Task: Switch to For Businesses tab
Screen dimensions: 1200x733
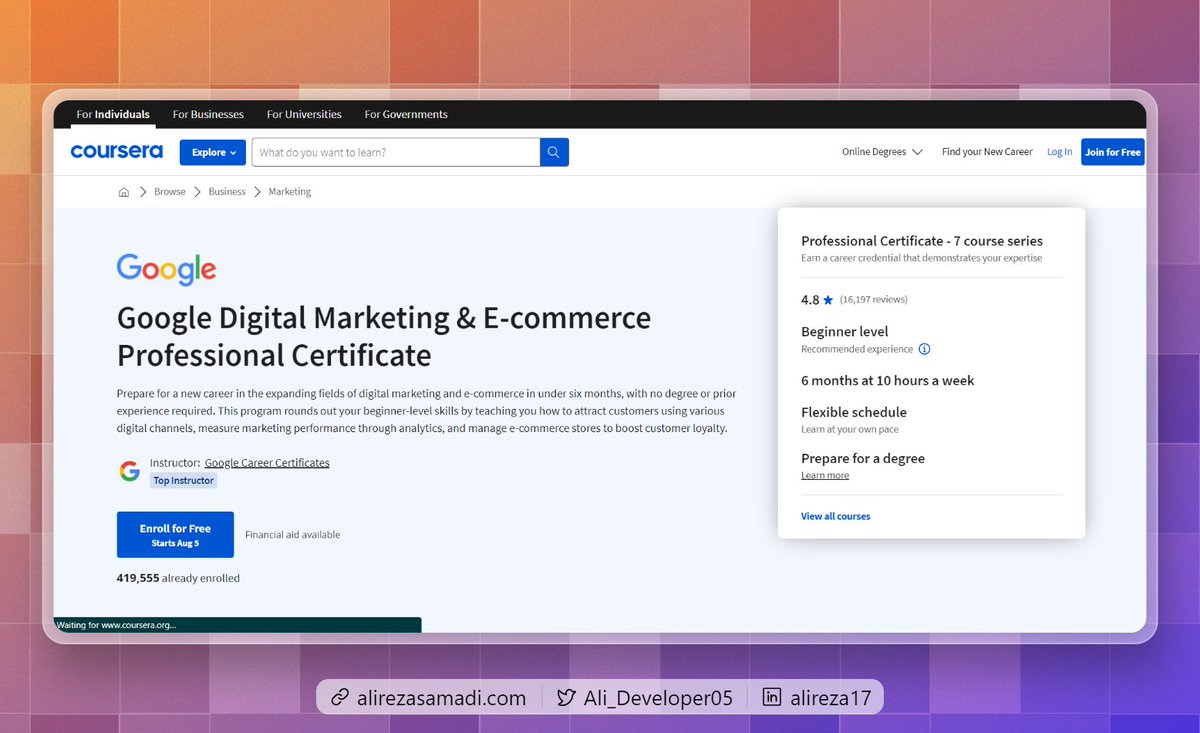Action: coord(208,114)
